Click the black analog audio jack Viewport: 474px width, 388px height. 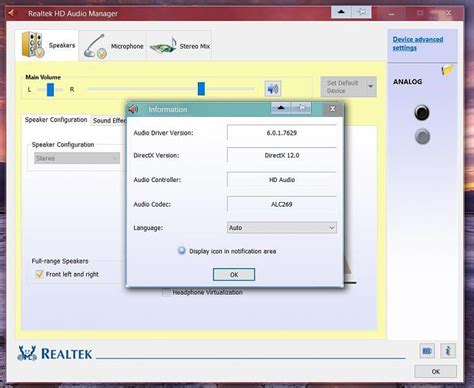[422, 112]
